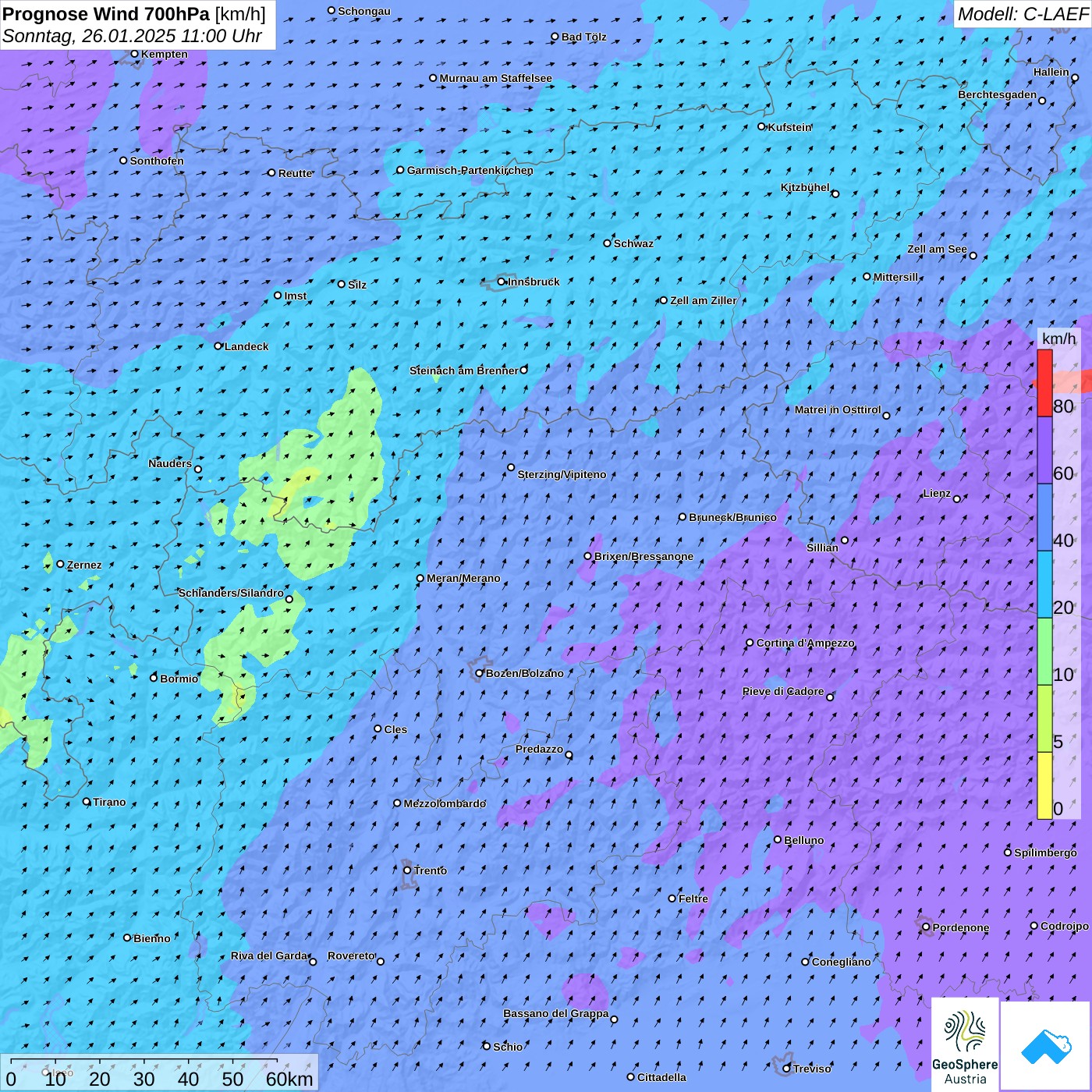Screen dimensions: 1092x1092
Task: Click the 'Pieve di Cadore' label
Action: click(x=783, y=691)
